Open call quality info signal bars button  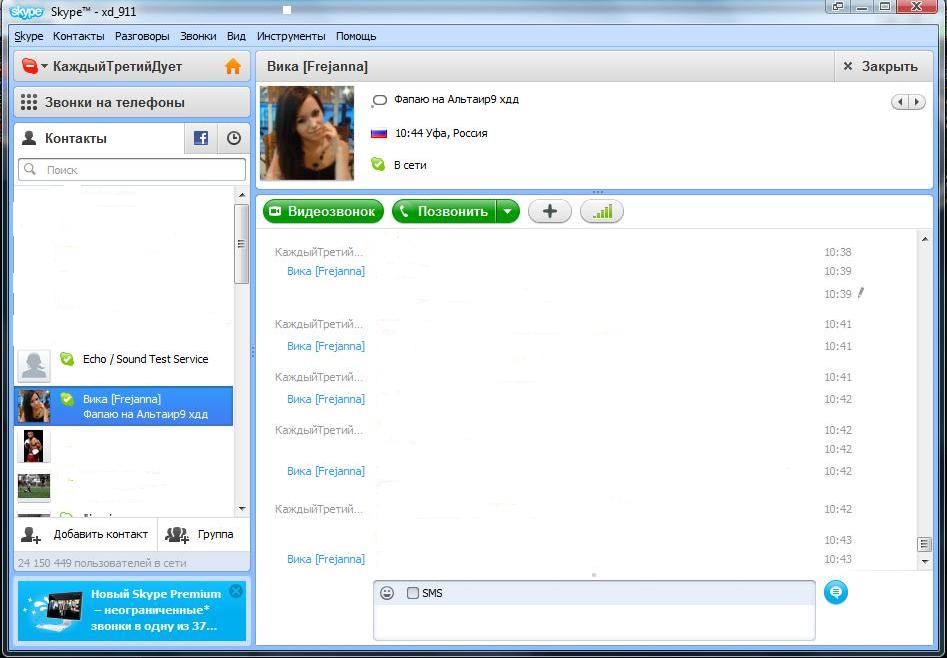coord(602,211)
